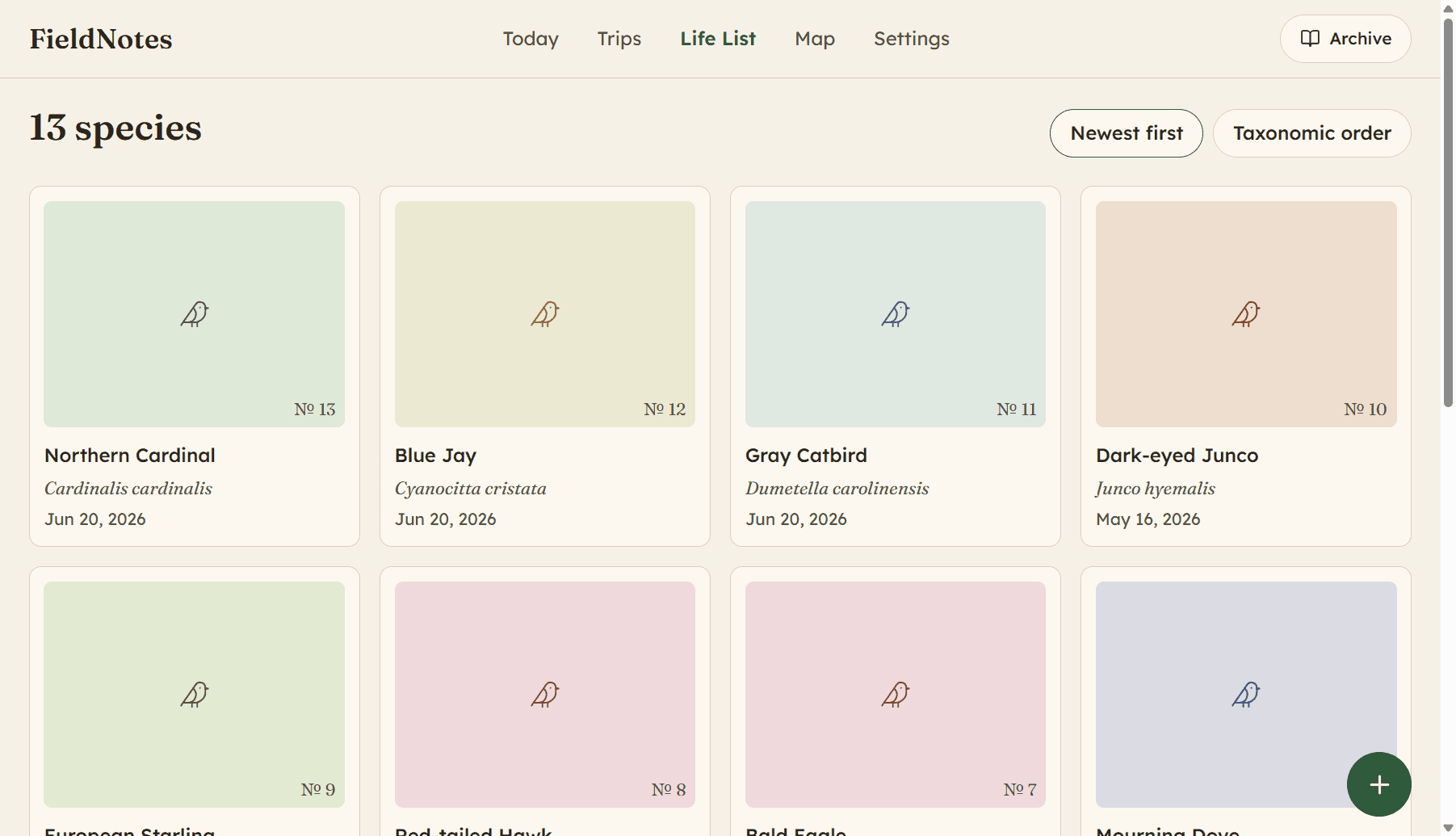Click the Mourning Dove lavender thumbnail
The image size is (1456, 836).
point(1246,695)
